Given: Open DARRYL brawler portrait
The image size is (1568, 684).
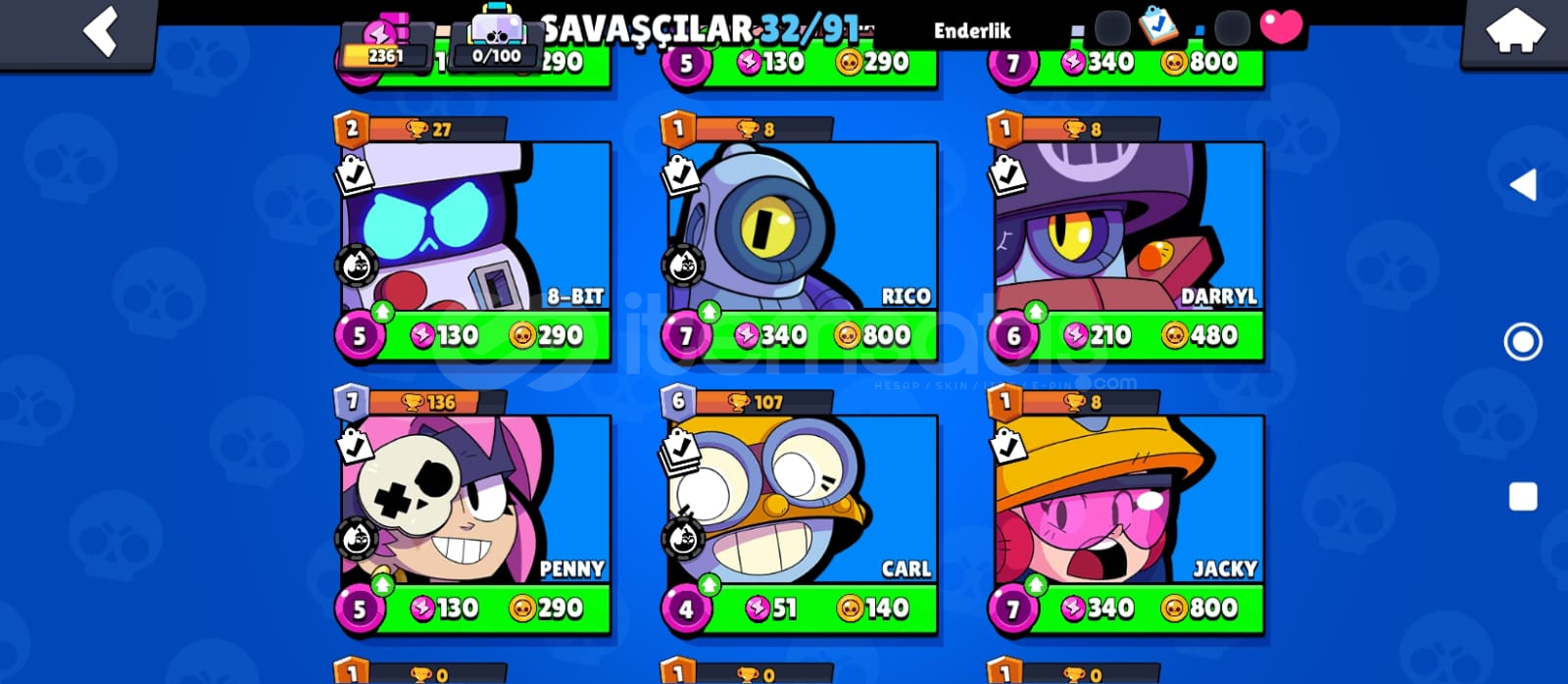Looking at the screenshot, I should (x=1129, y=227).
